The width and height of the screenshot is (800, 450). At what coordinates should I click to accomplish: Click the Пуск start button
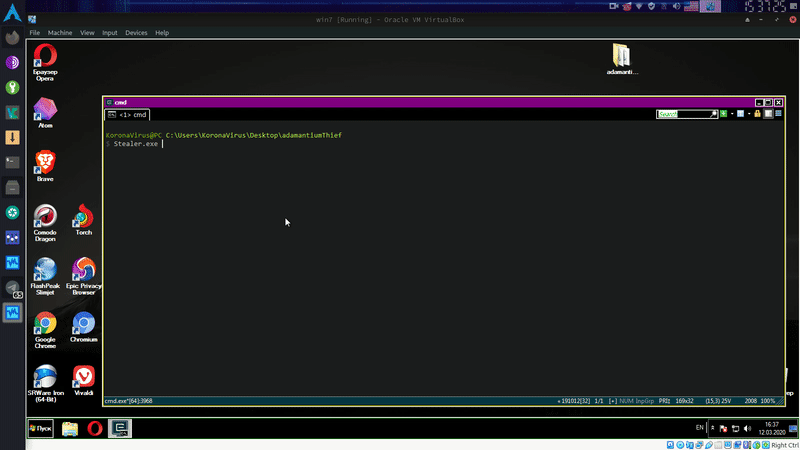41,428
